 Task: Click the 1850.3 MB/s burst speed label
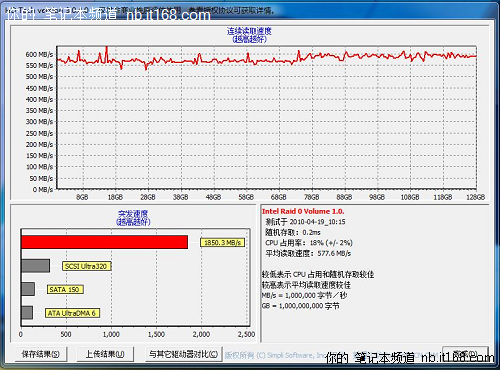[x=222, y=243]
